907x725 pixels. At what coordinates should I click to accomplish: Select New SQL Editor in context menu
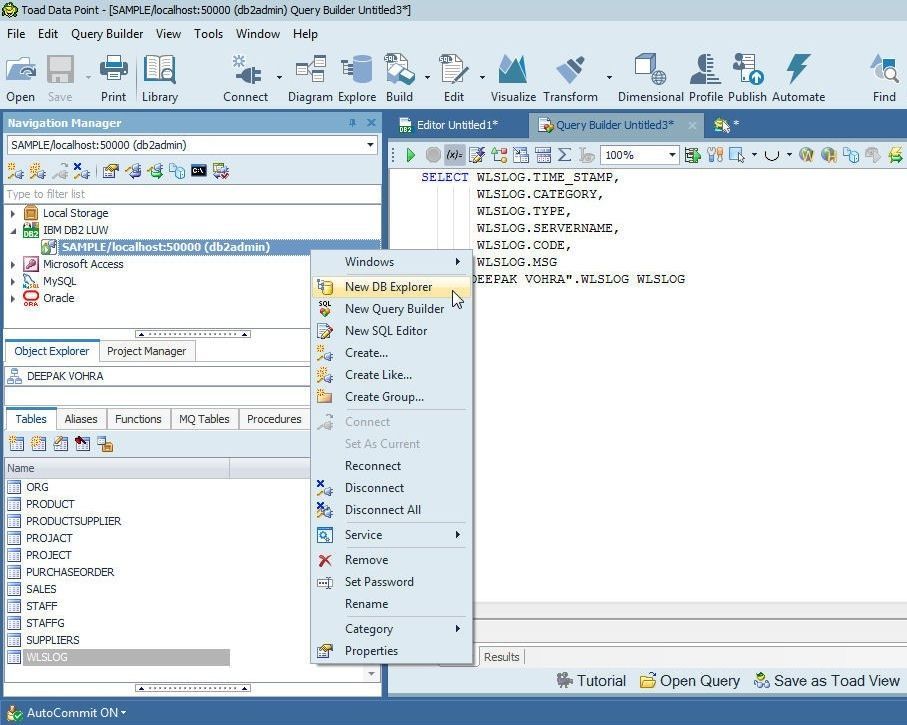(x=392, y=331)
